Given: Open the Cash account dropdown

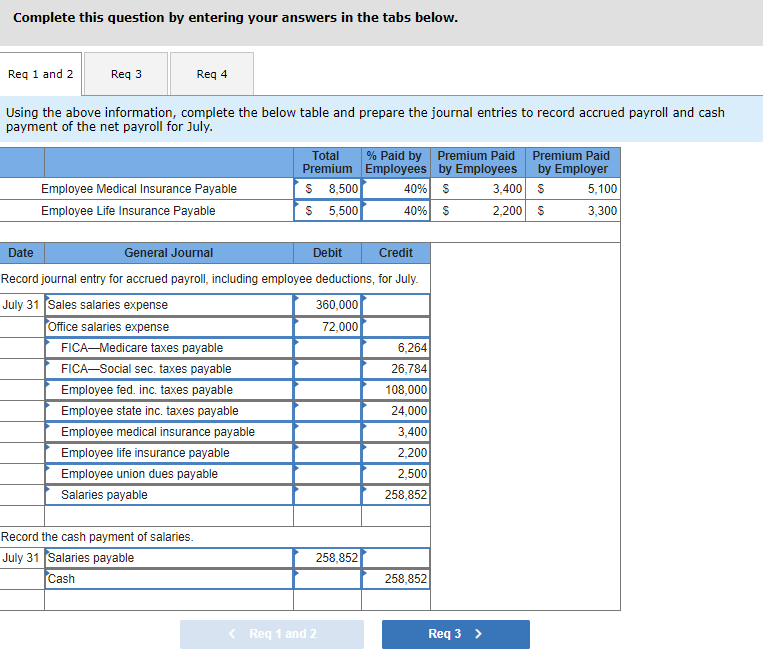Looking at the screenshot, I should coord(169,579).
